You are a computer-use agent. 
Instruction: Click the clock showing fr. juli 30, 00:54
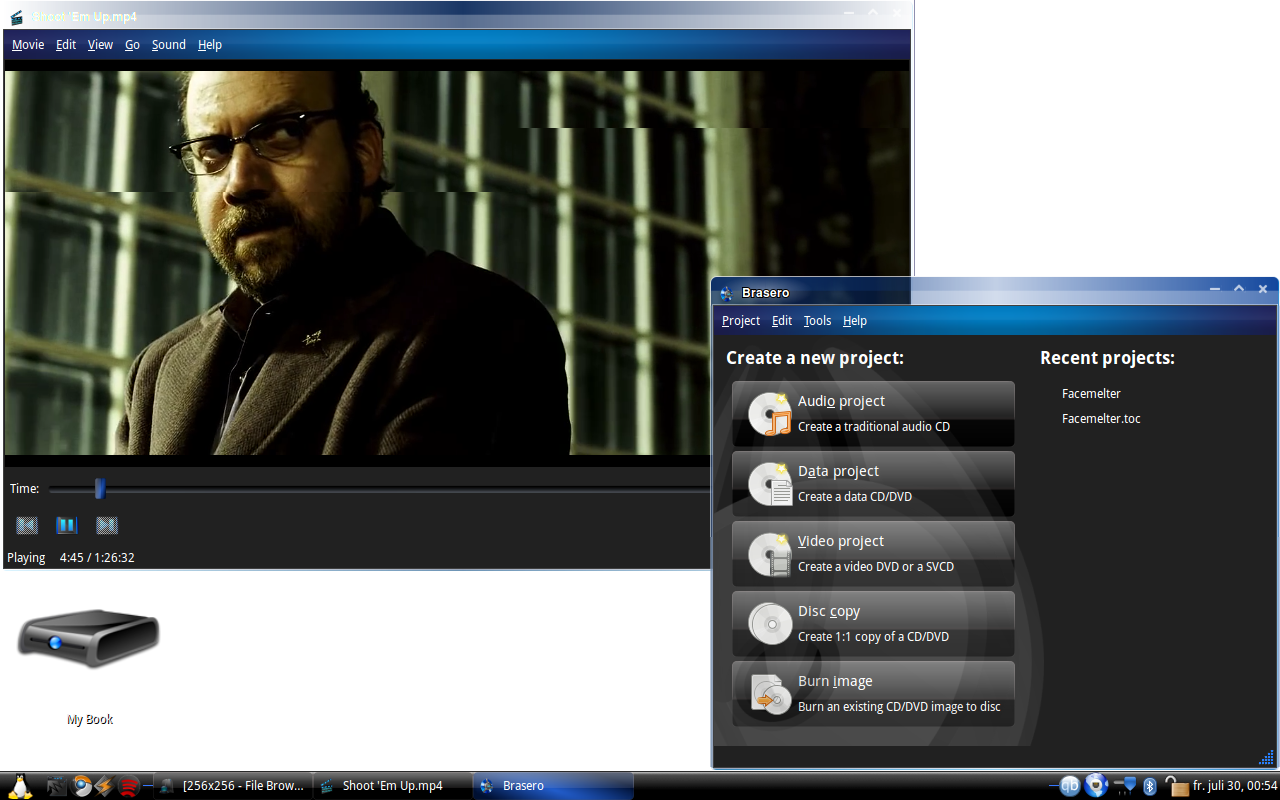coord(1235,786)
